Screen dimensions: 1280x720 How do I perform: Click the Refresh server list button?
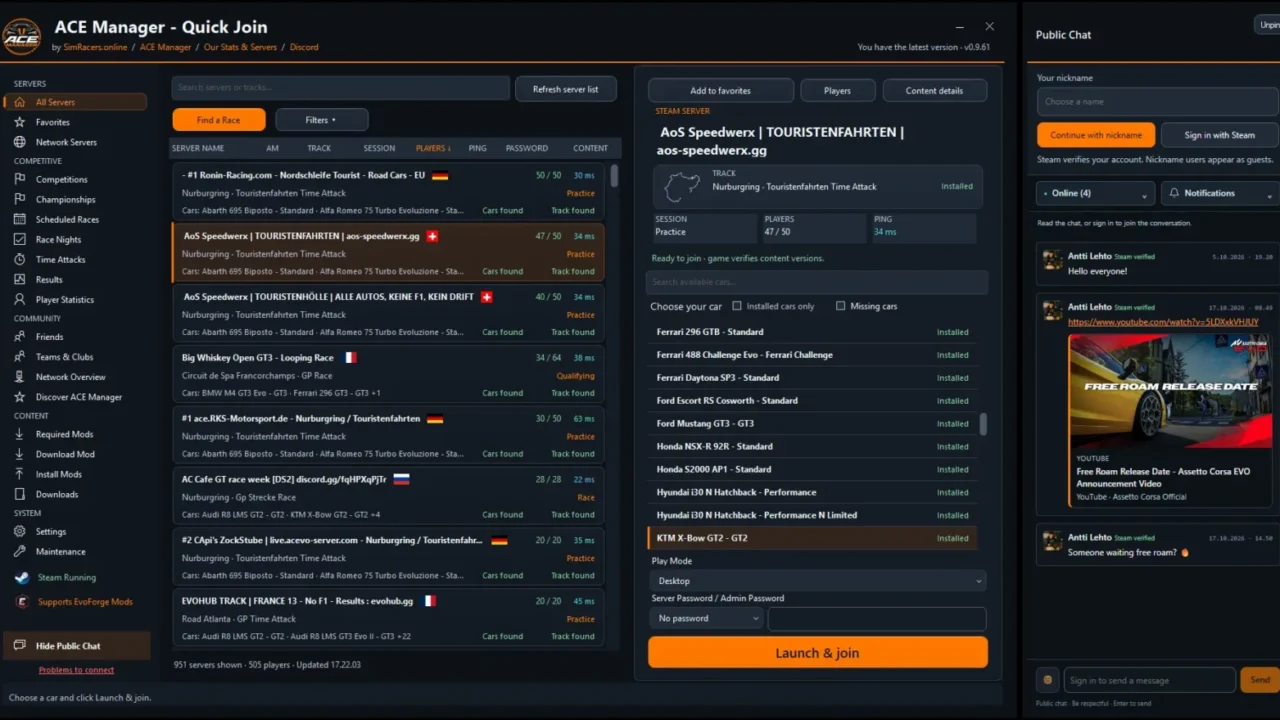(566, 89)
